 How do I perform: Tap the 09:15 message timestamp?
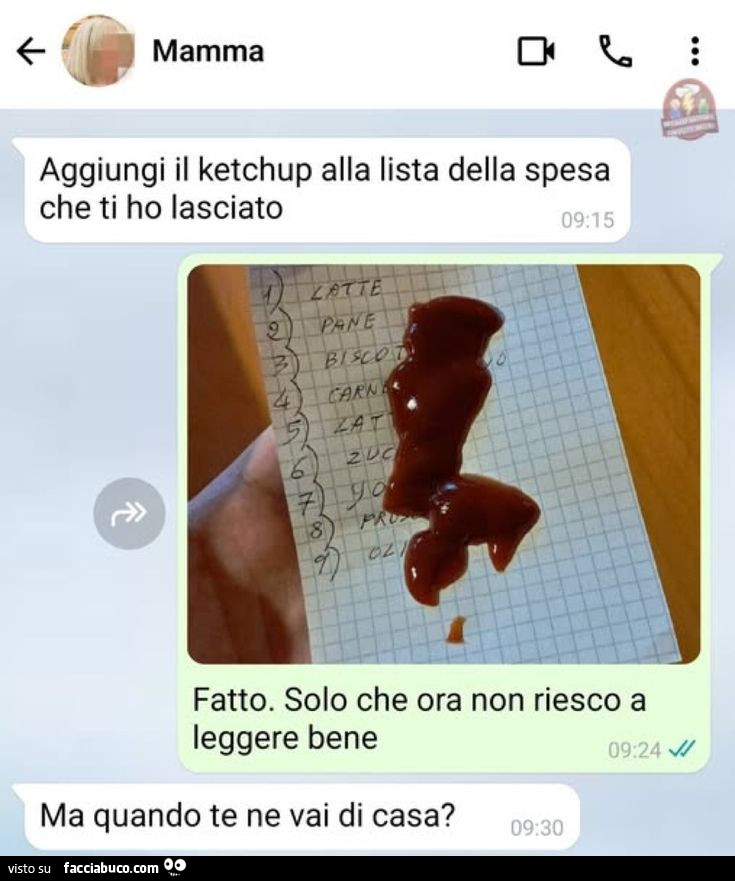587,220
